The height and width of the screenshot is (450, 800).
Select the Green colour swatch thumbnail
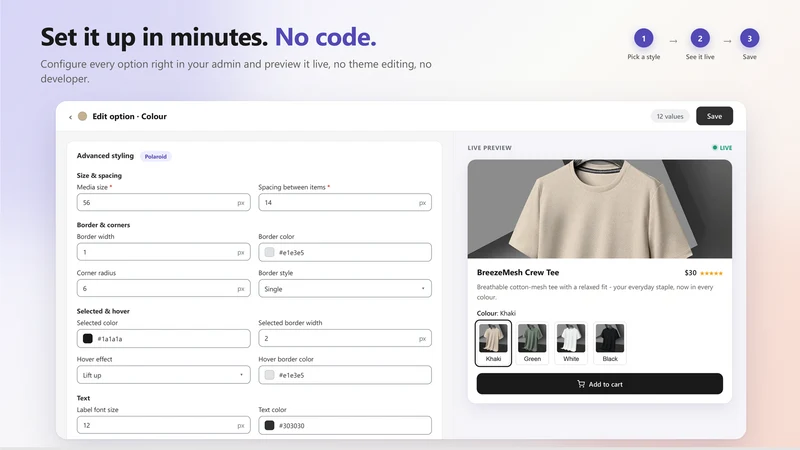(x=532, y=343)
